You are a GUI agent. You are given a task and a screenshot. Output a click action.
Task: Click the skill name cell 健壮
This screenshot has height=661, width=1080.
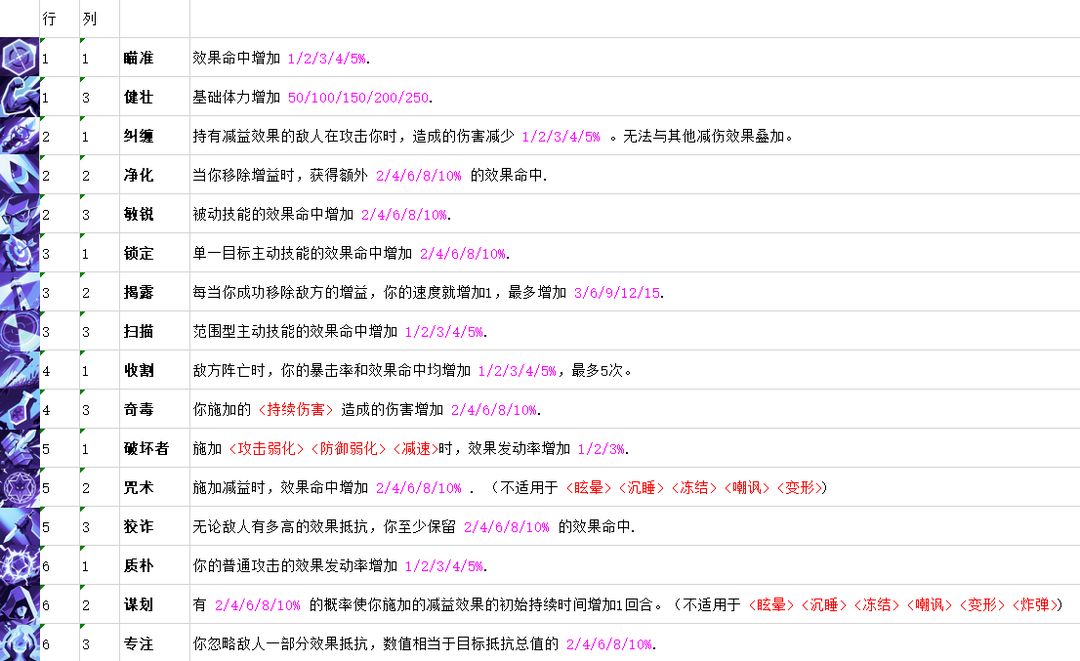[154, 96]
